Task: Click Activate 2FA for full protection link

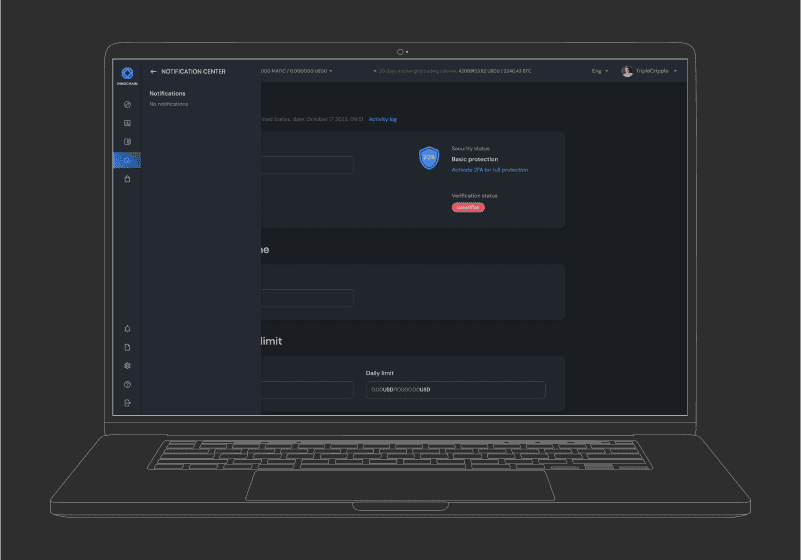Action: [490, 170]
